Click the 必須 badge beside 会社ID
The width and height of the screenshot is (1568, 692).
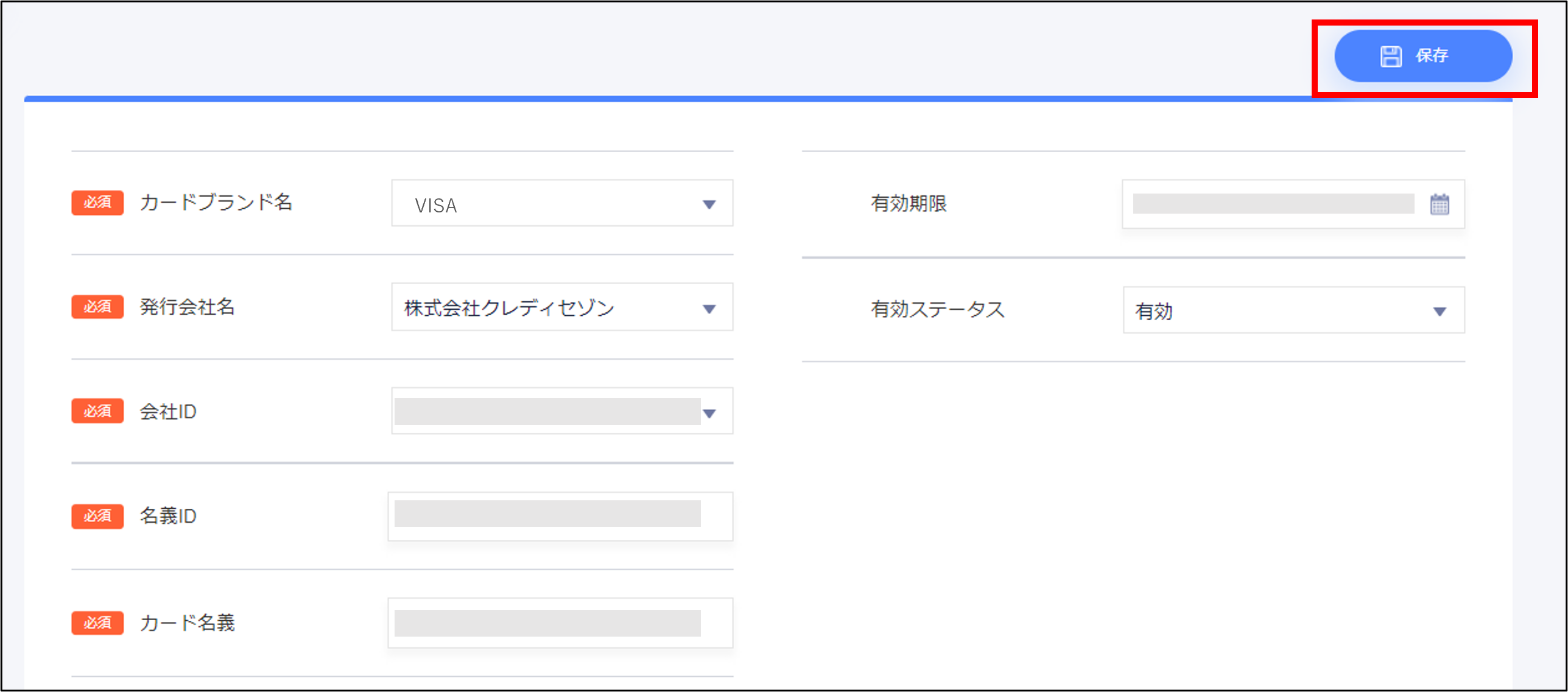[x=97, y=411]
